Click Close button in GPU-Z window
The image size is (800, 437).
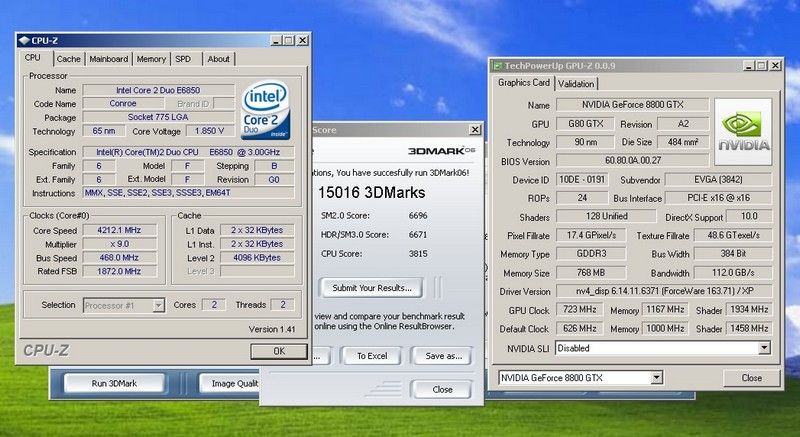(x=752, y=378)
